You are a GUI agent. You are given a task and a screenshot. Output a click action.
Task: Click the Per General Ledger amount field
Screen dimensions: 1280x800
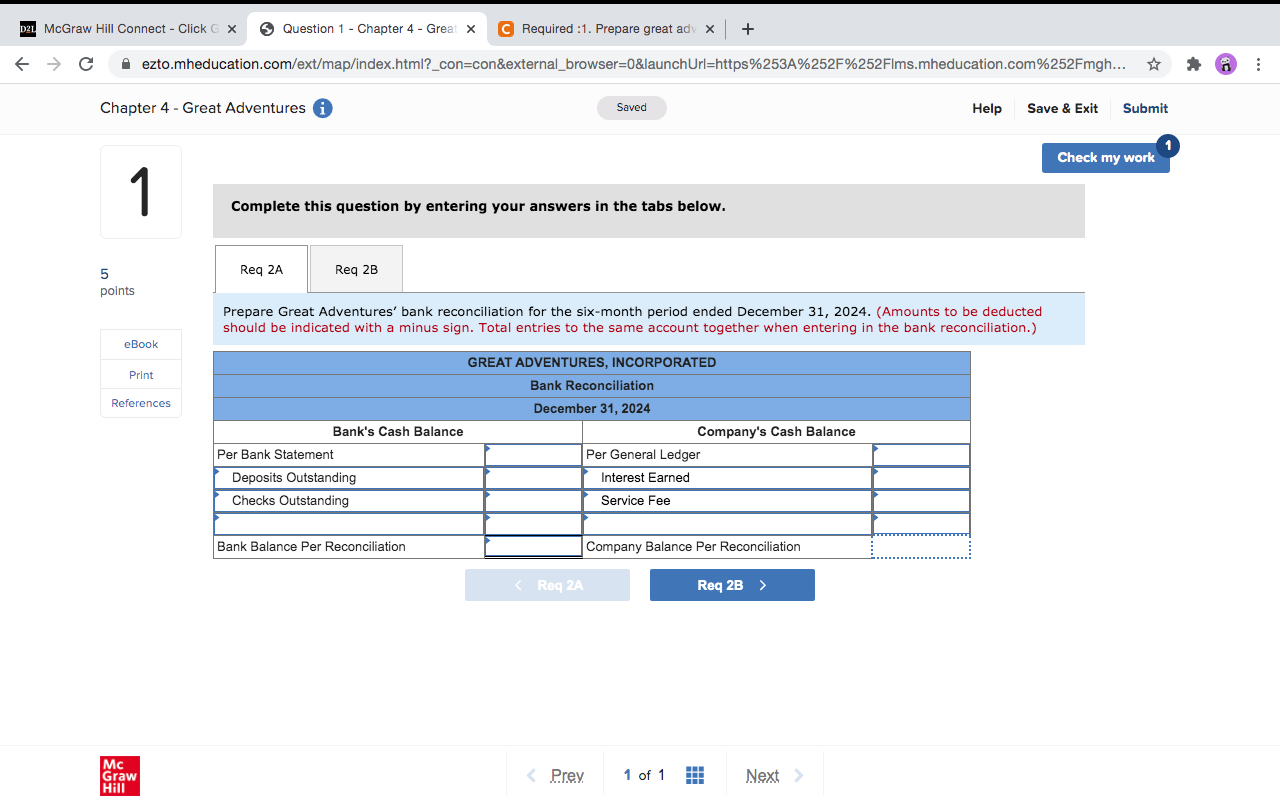pos(921,455)
